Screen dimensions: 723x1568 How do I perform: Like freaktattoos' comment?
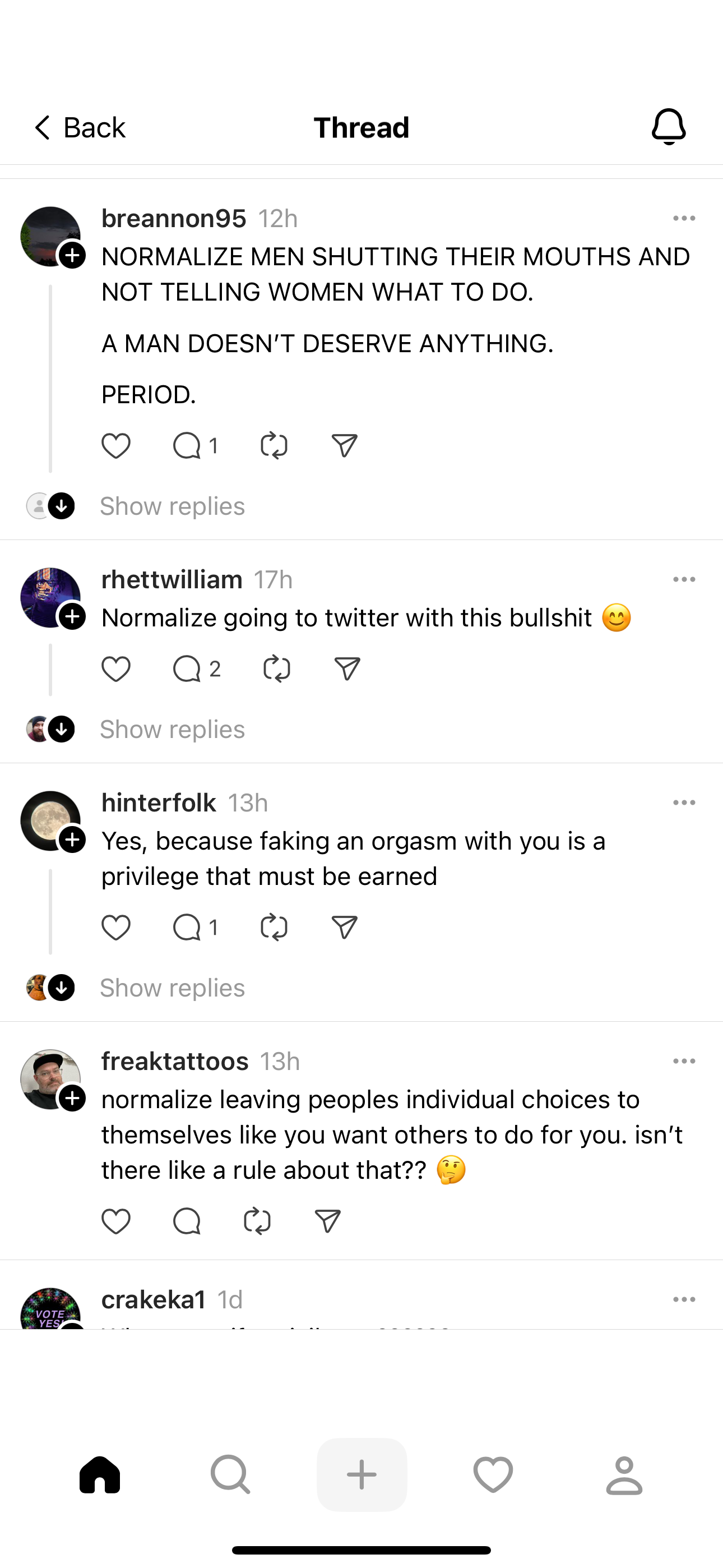coord(115,1221)
